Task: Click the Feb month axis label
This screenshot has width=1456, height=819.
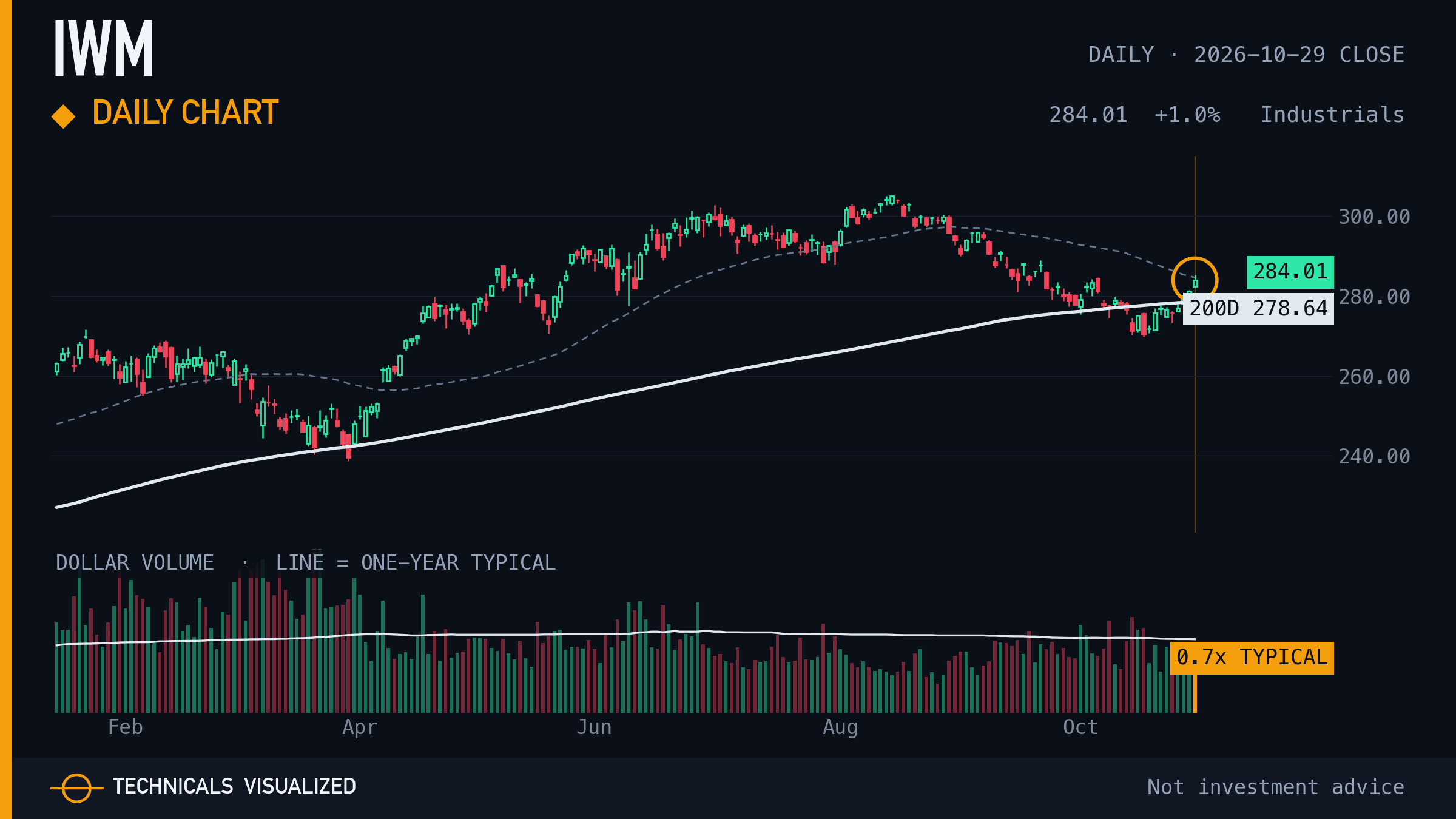Action: [x=125, y=727]
